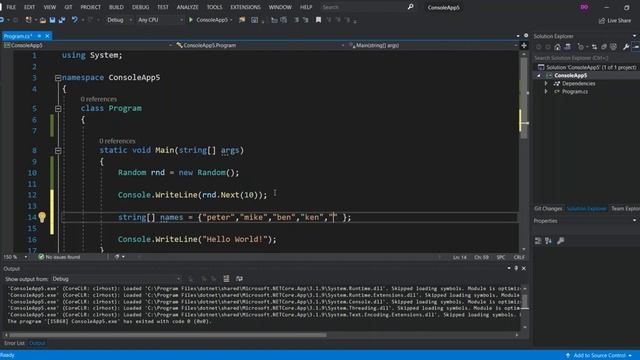Click Search Solution Explorer input field

tap(586, 58)
